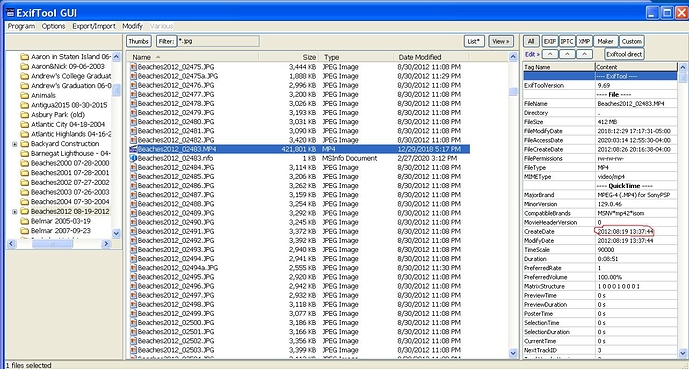The height and width of the screenshot is (369, 689).
Task: Click folder icon of Belmar 2007-09-23
Action: click(24, 231)
